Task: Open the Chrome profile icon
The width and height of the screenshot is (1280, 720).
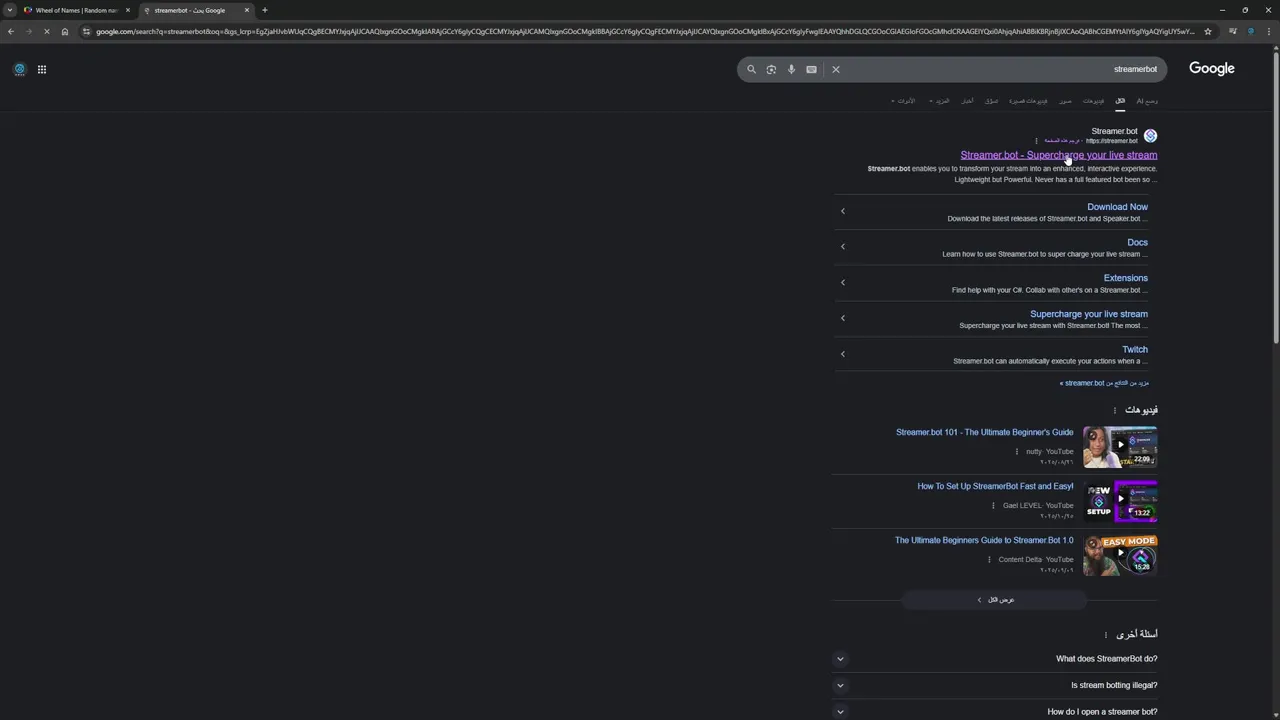Action: pyautogui.click(x=1250, y=31)
